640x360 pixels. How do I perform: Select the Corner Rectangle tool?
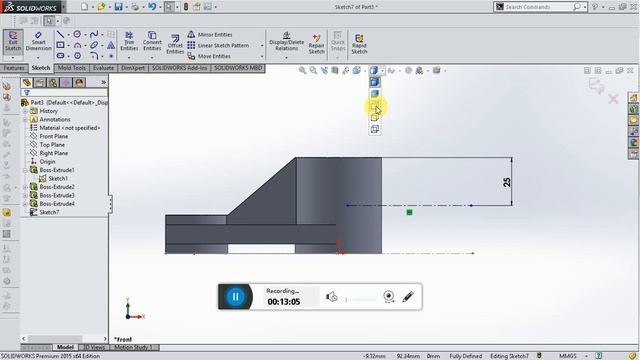click(x=60, y=45)
